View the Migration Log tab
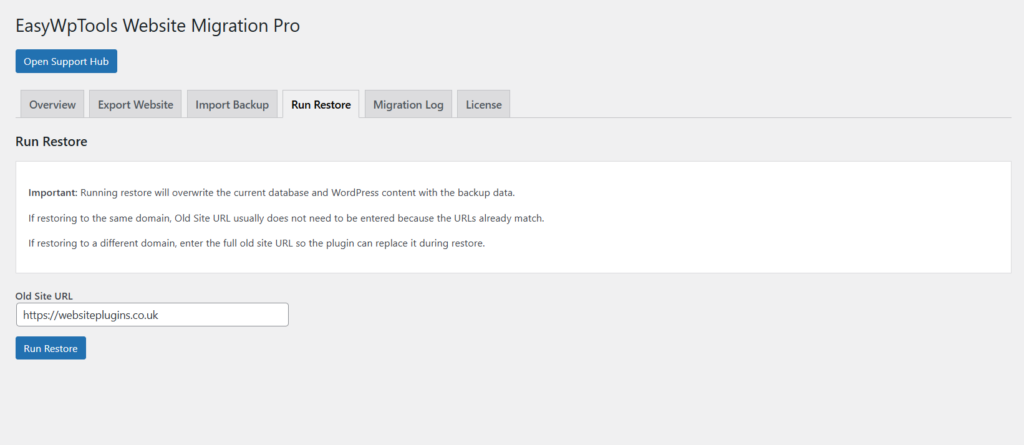This screenshot has width=1024, height=445. pyautogui.click(x=408, y=105)
